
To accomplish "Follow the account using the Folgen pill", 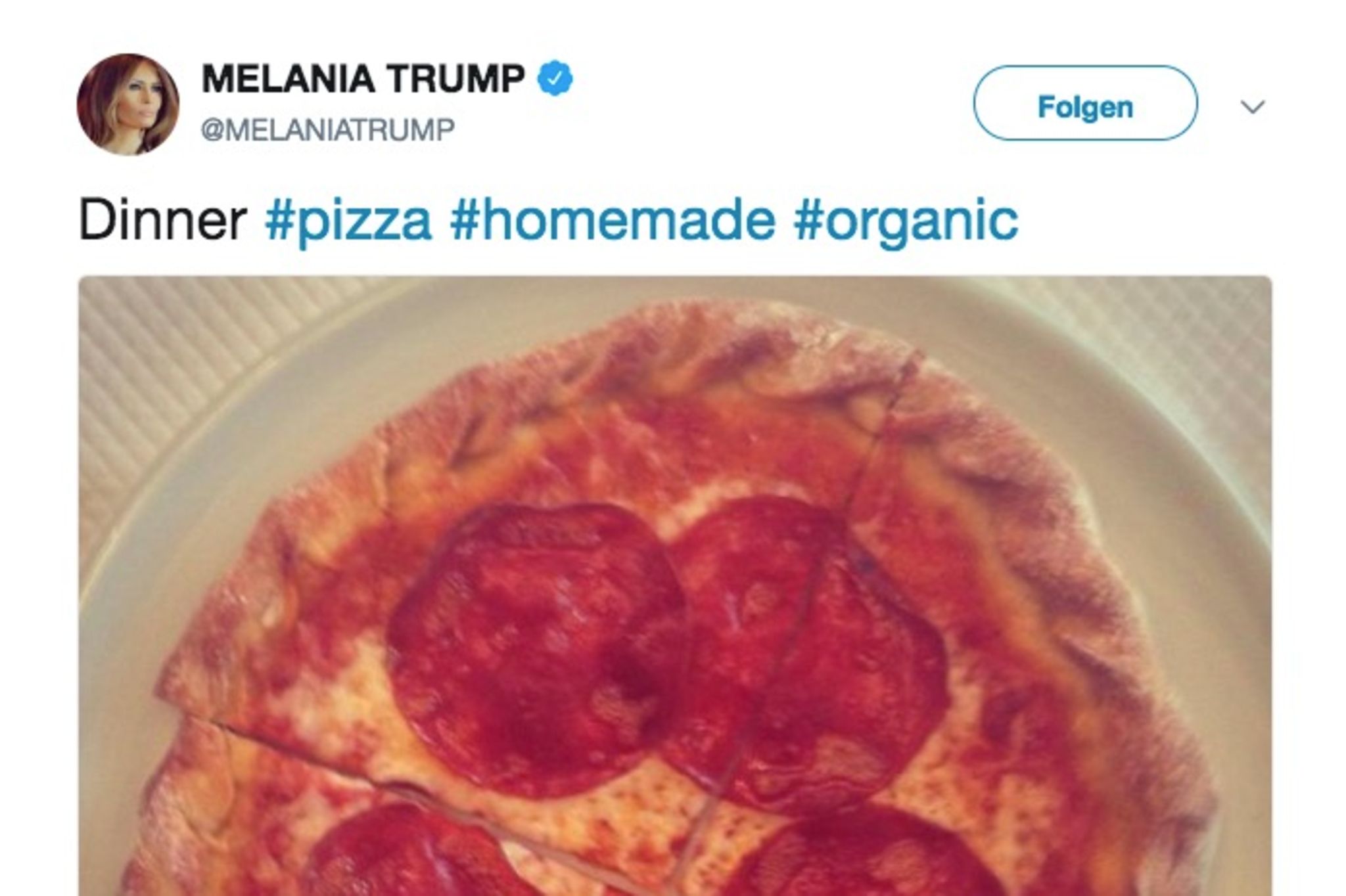I will coord(1085,106).
